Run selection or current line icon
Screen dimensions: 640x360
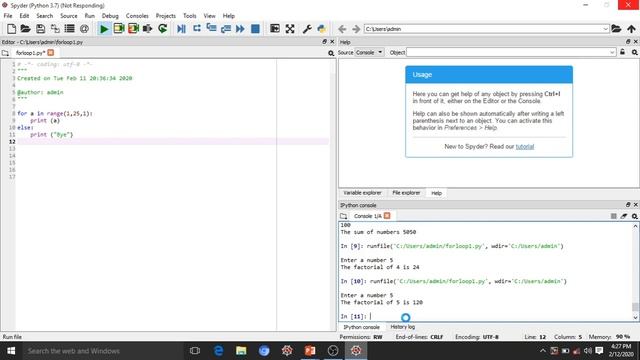point(147,29)
